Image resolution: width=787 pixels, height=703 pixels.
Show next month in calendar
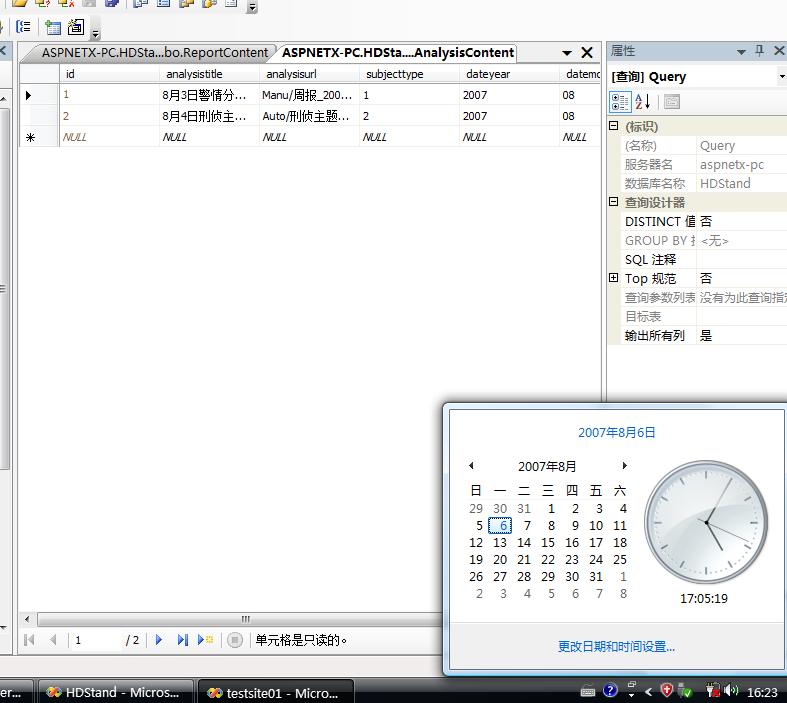624,466
